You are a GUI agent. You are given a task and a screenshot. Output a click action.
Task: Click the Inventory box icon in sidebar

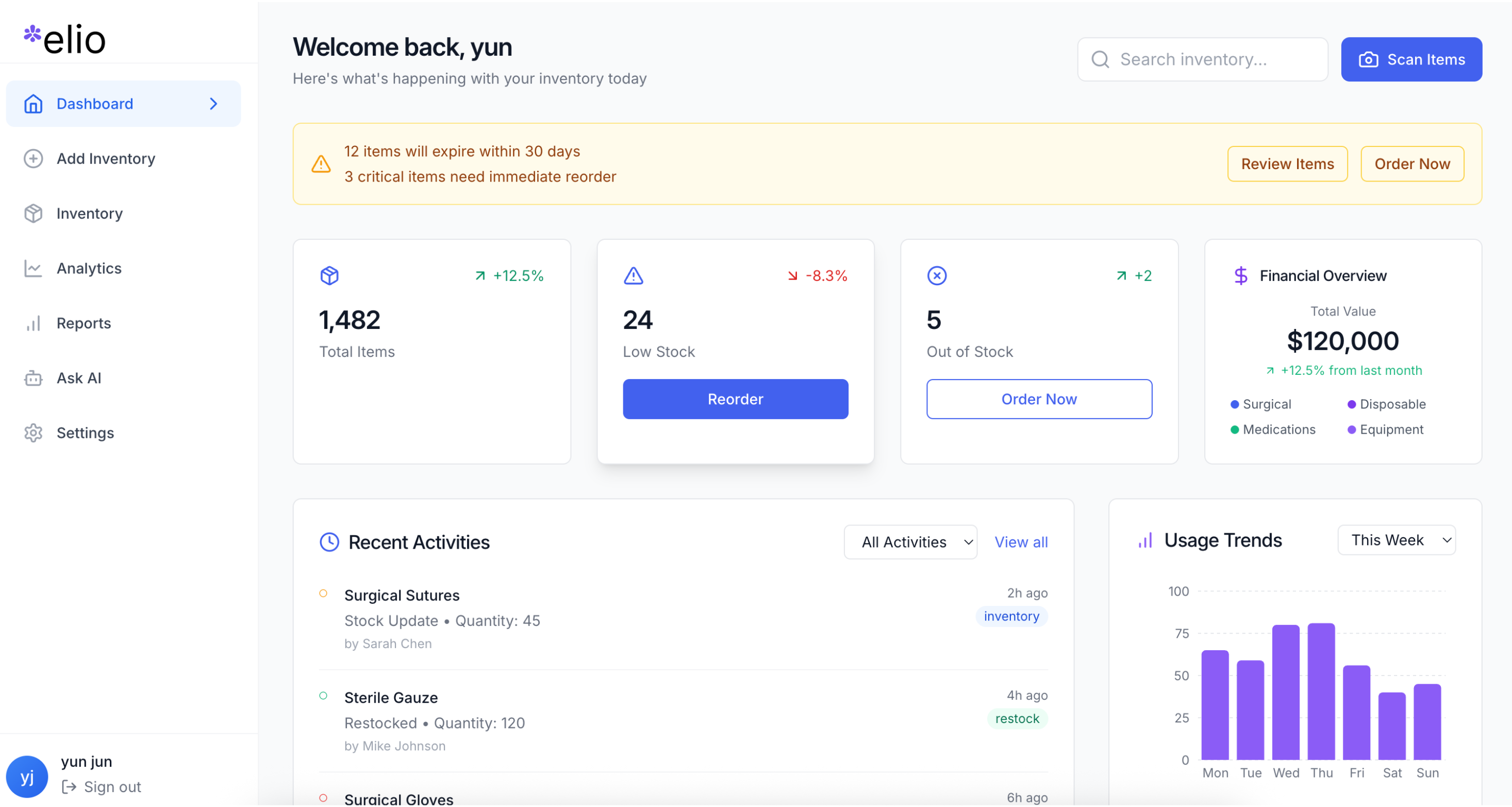[x=34, y=213]
